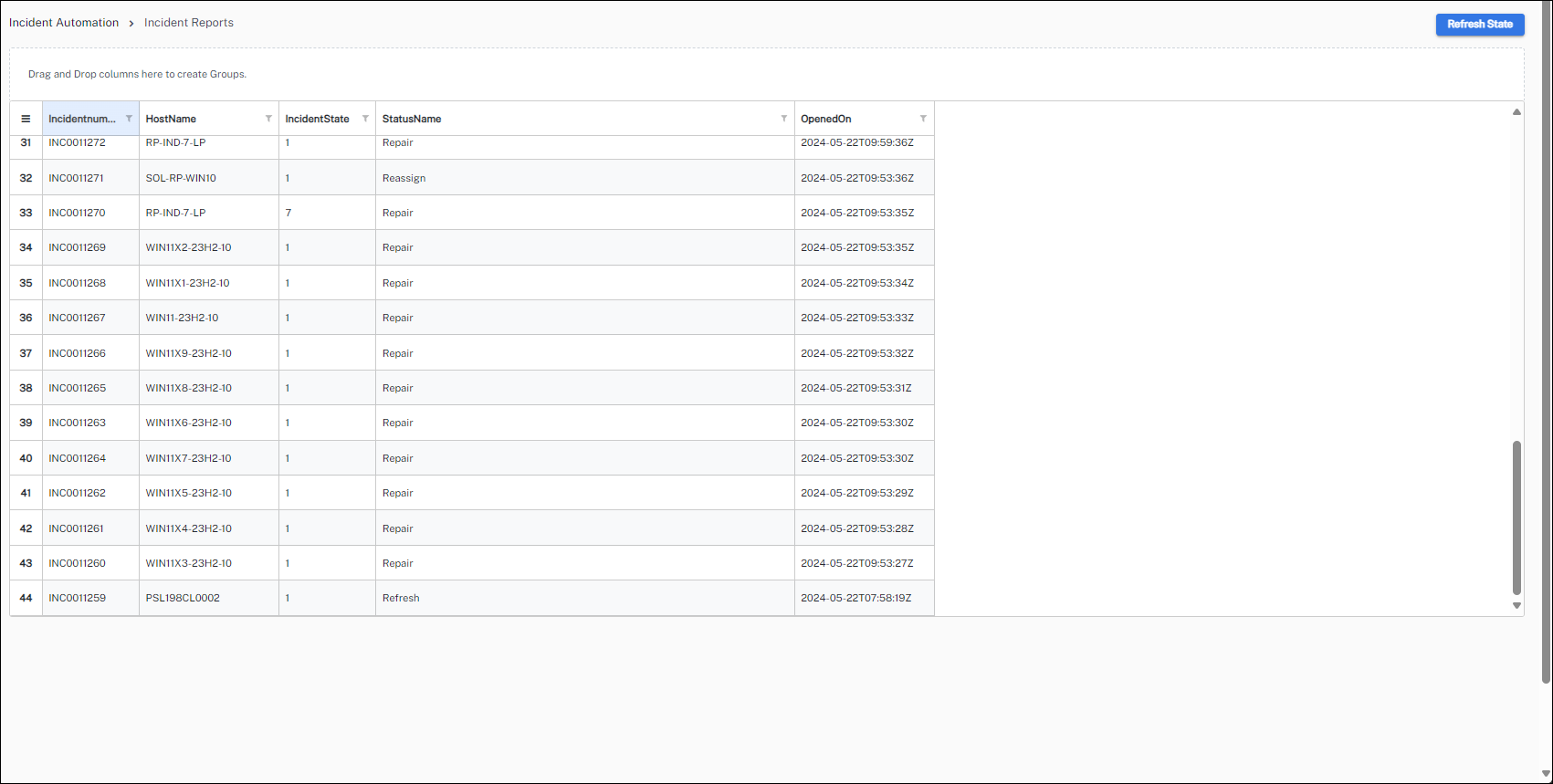Click the Refresh status cell in row 44
The height and width of the screenshot is (784, 1553).
pos(401,598)
